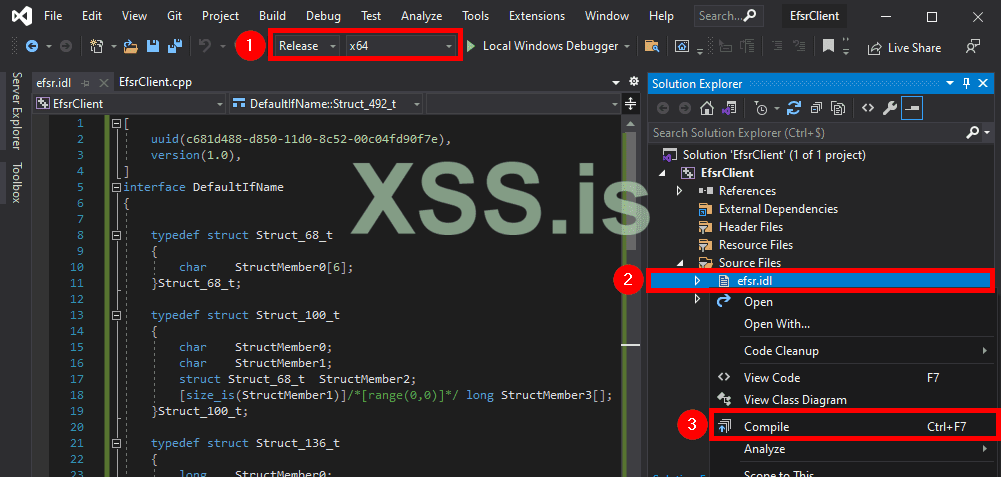Expand the efsr.idl tree item
The width and height of the screenshot is (1001, 477).
tap(697, 280)
